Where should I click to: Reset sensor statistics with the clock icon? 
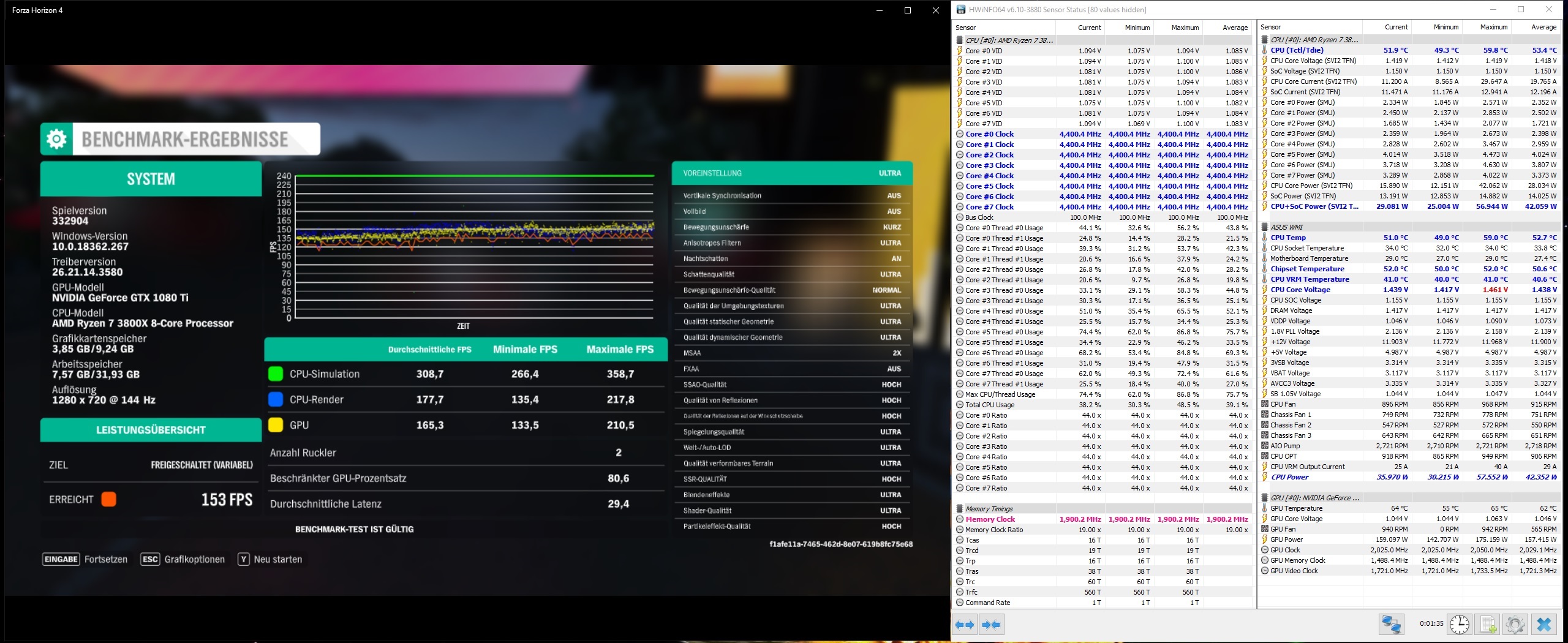[1460, 624]
